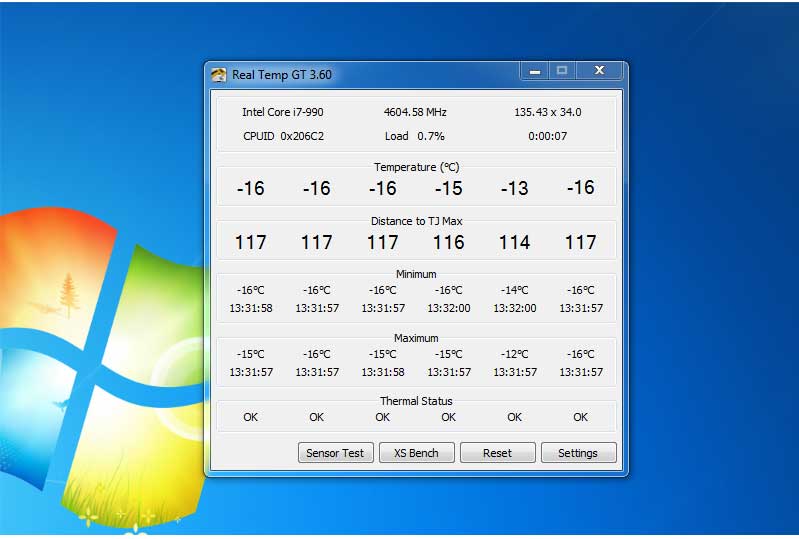
Task: Click the 116 distance to TJ Max value
Action: (448, 242)
